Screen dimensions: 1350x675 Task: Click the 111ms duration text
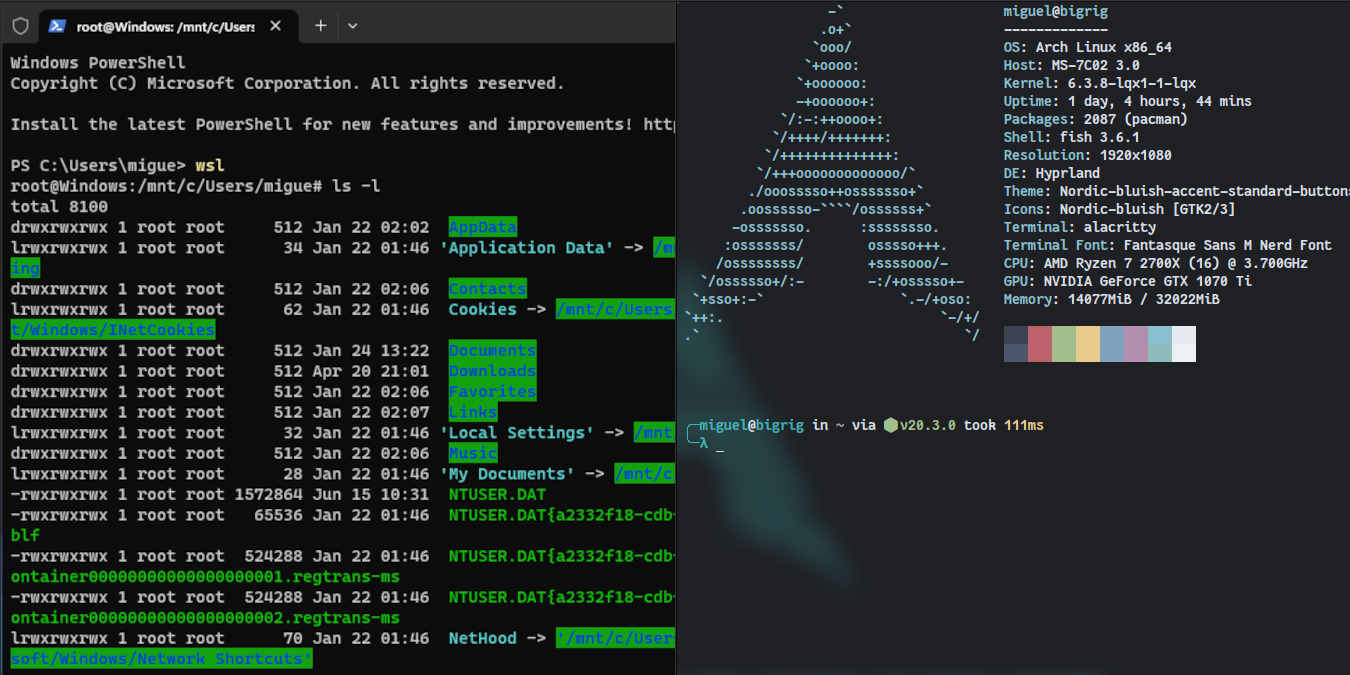[1024, 425]
